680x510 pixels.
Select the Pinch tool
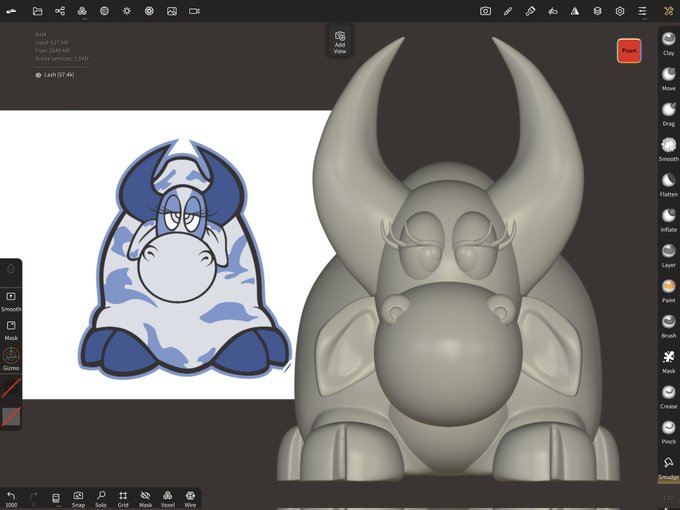click(668, 432)
